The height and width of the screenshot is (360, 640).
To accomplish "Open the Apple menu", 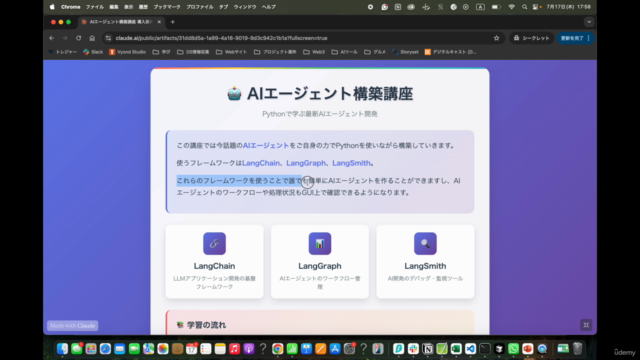I will 52,7.
